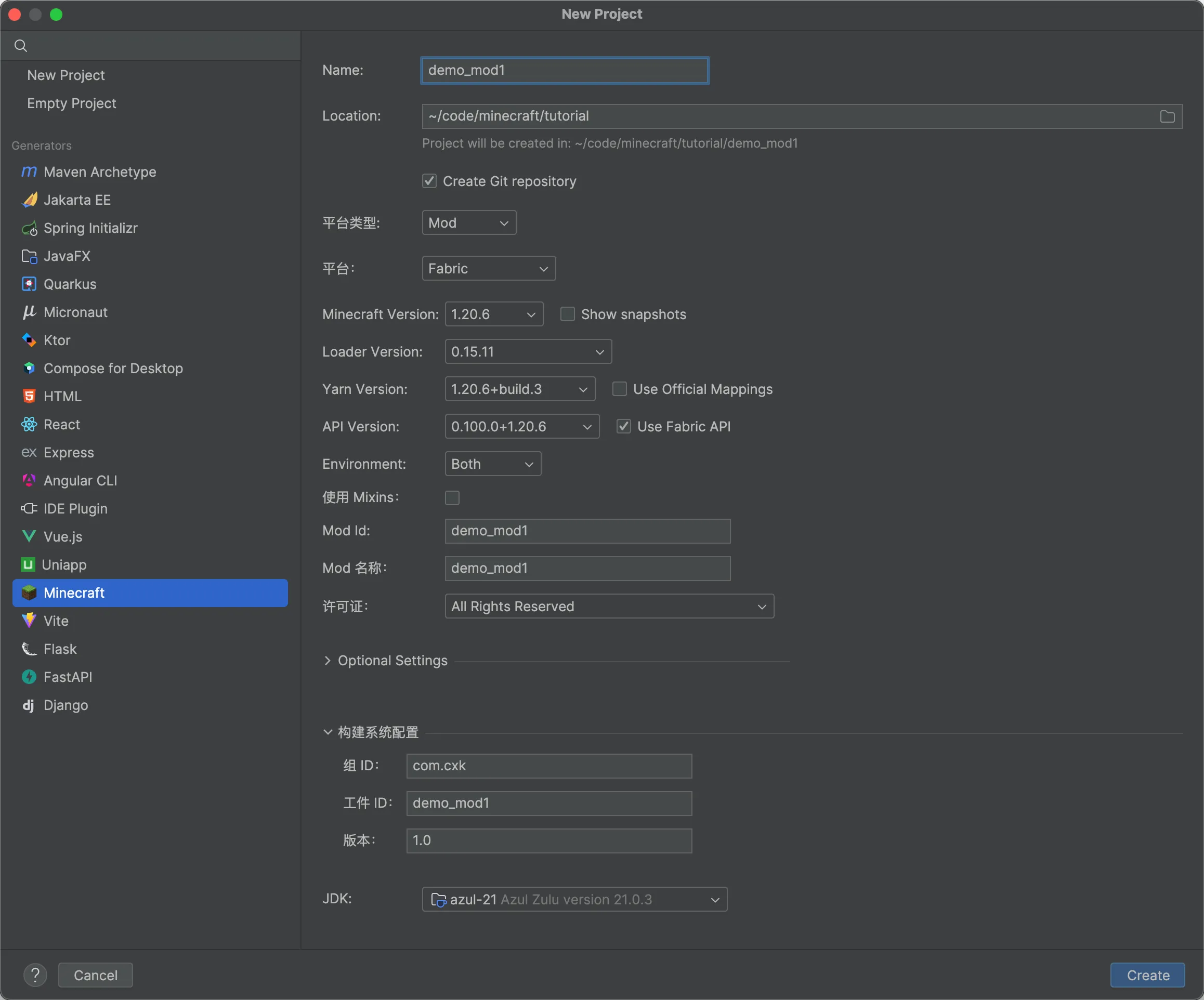
Task: Check the 使用 Mixins checkbox
Action: [452, 497]
